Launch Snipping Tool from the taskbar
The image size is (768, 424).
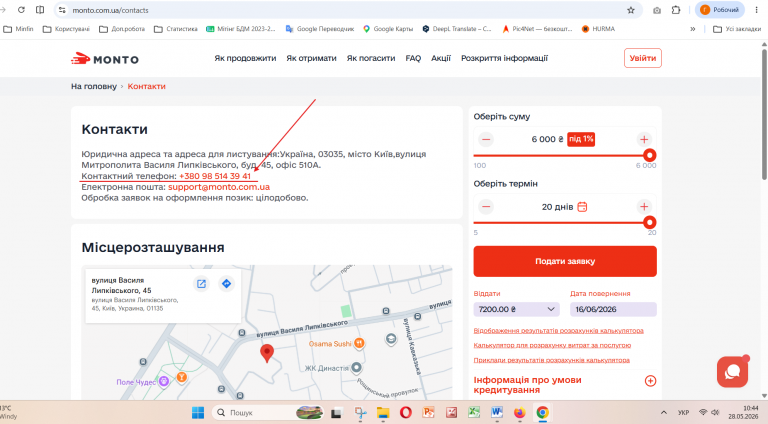361,413
